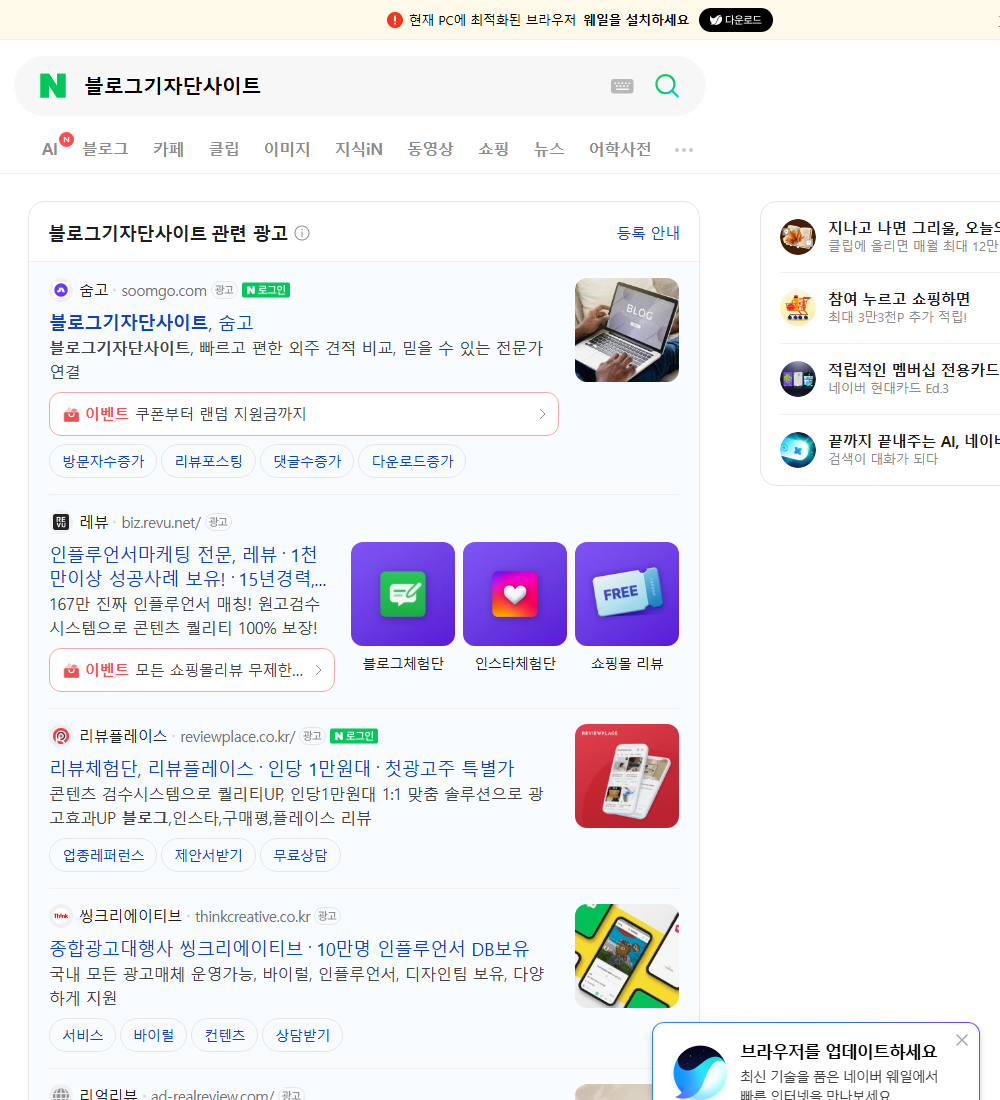Click the 서비스 chip

click(x=83, y=1035)
